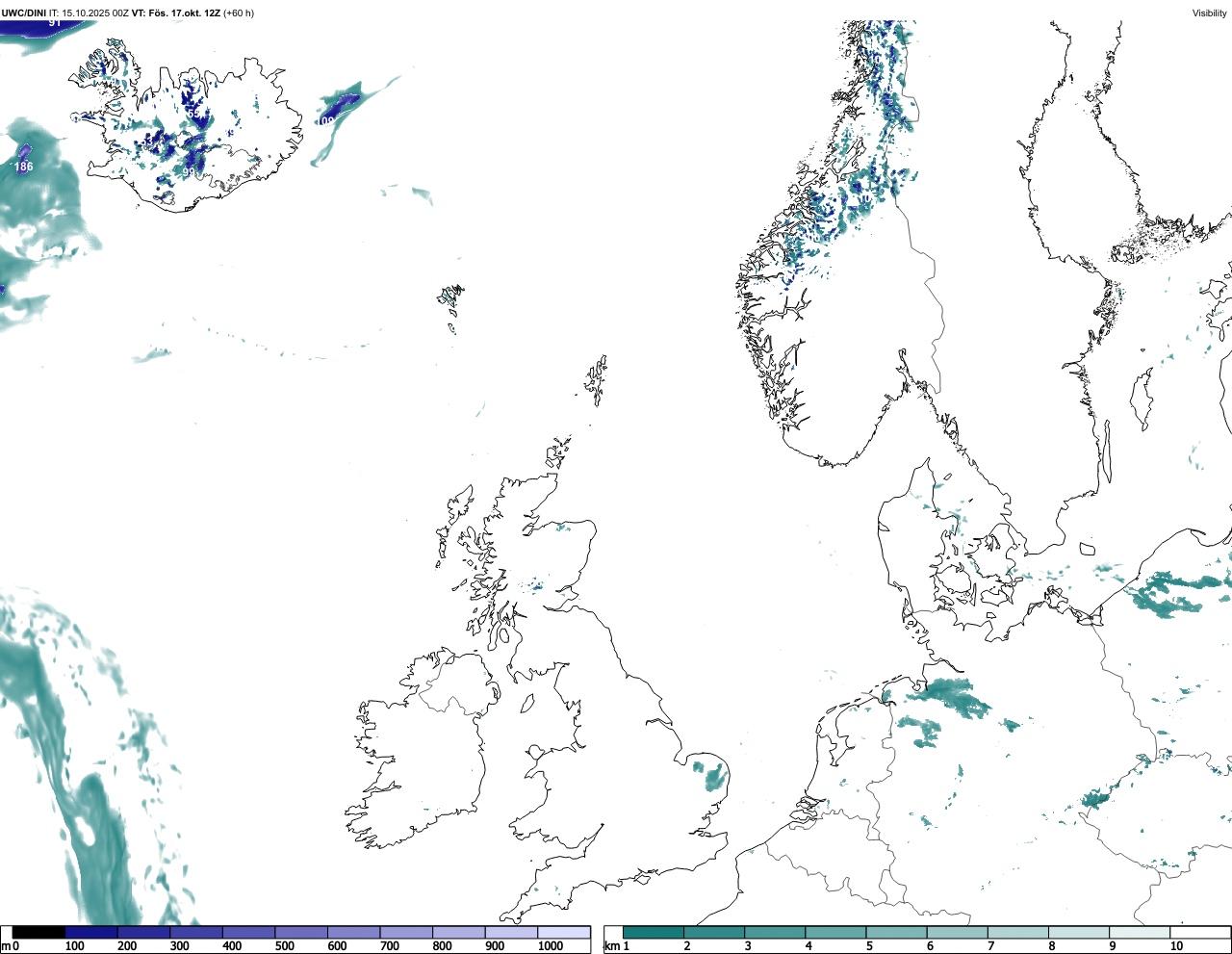Select the 400–500 m legend swatch
The width and height of the screenshot is (1232, 954).
coord(248,932)
